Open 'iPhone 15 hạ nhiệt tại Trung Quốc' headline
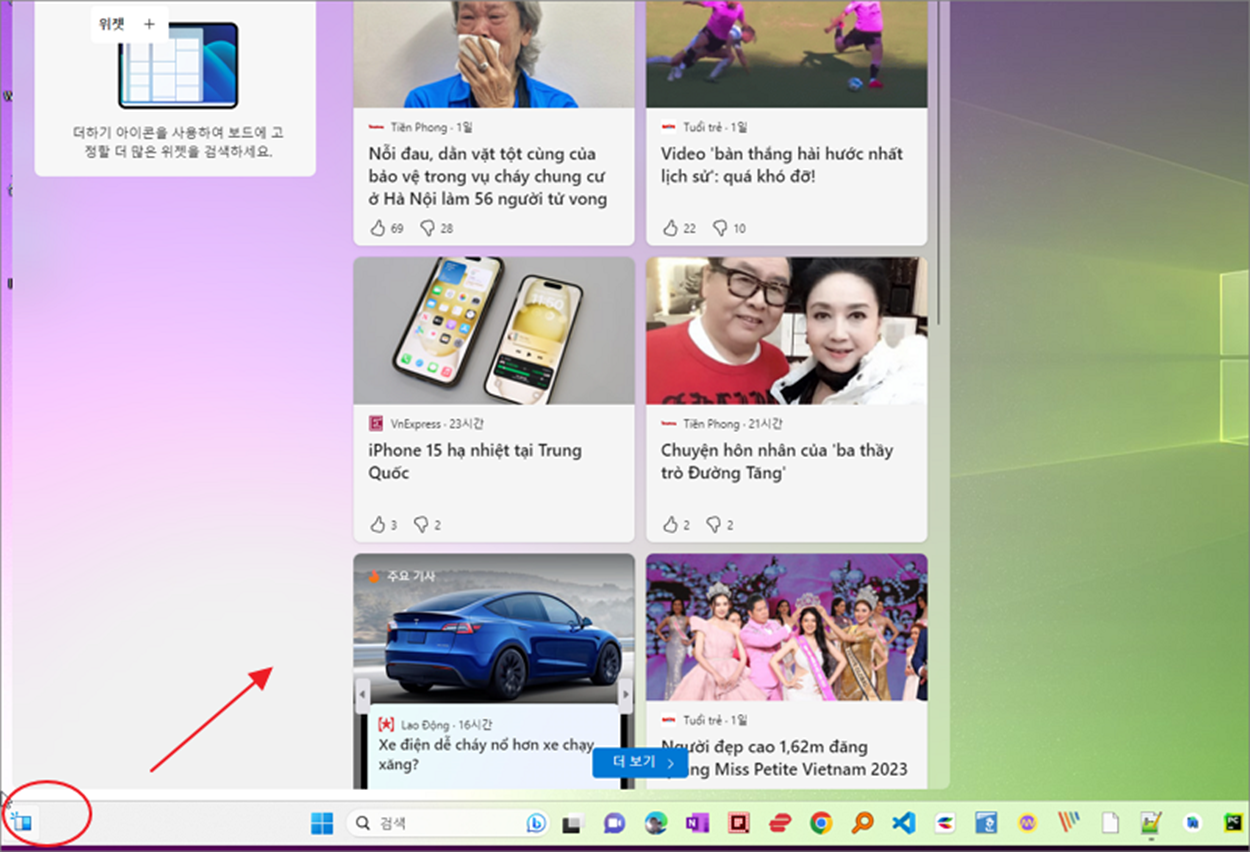The image size is (1250, 852). click(x=475, y=461)
